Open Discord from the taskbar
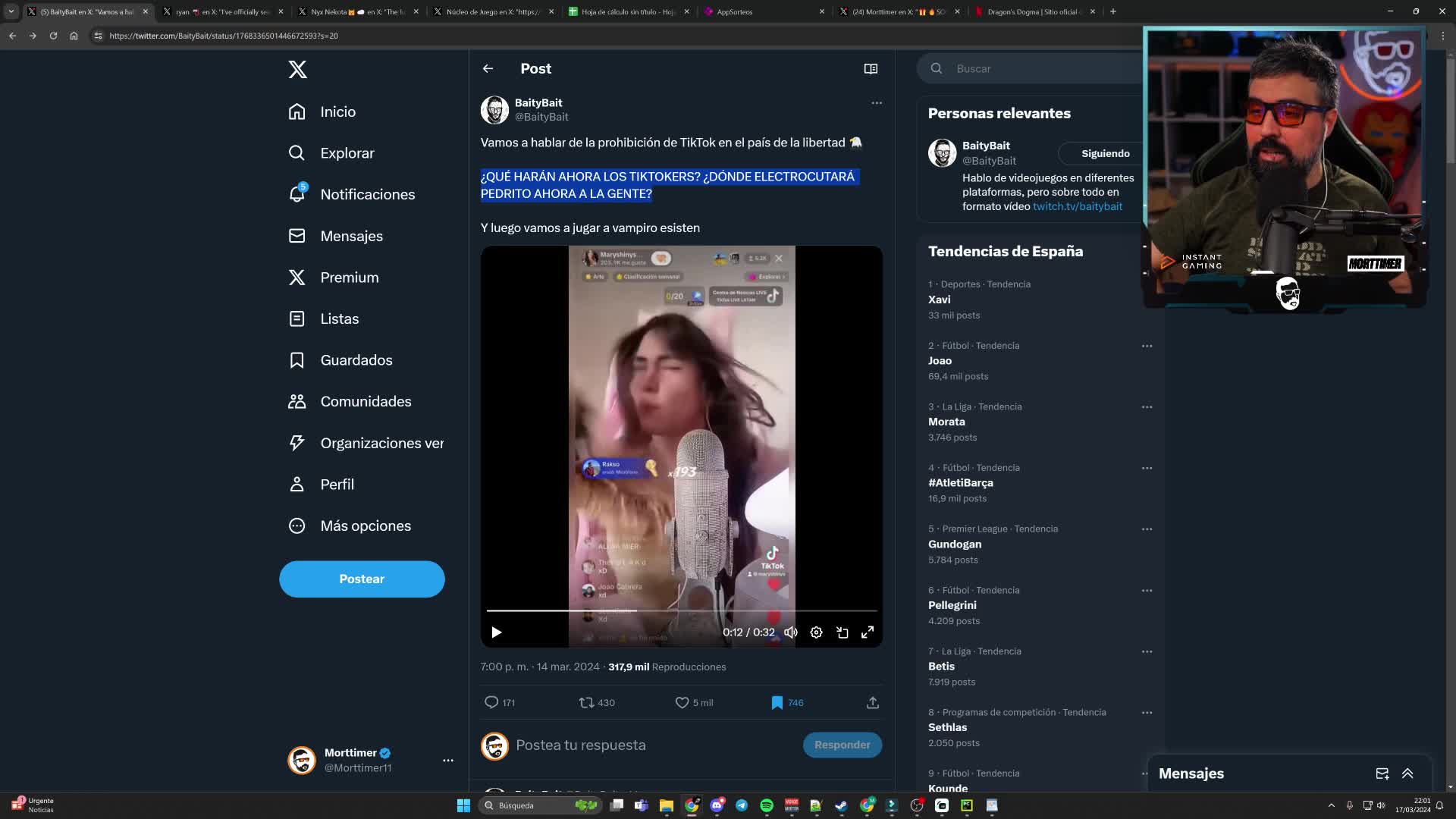 717,805
